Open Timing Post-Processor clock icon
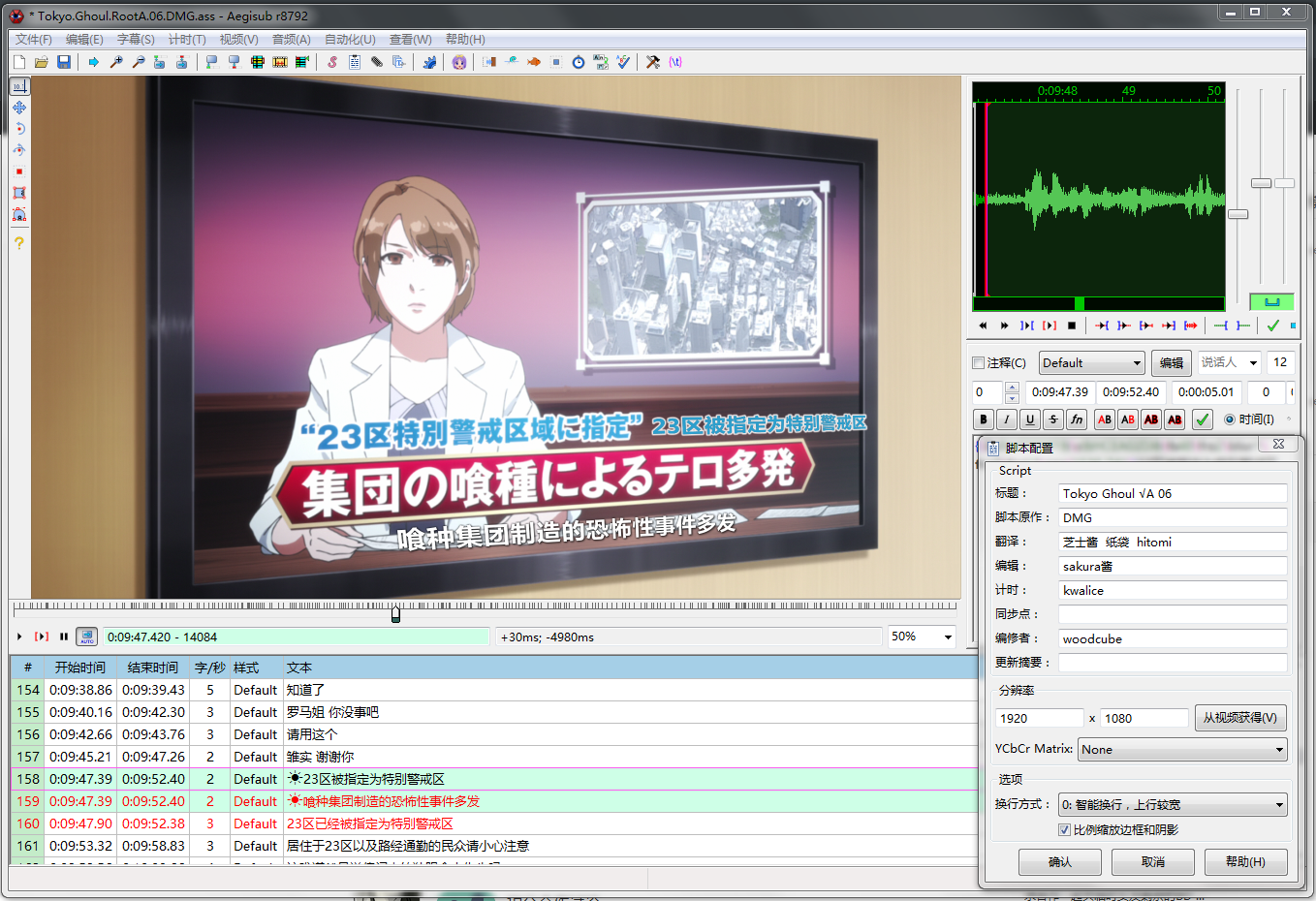 [x=579, y=62]
